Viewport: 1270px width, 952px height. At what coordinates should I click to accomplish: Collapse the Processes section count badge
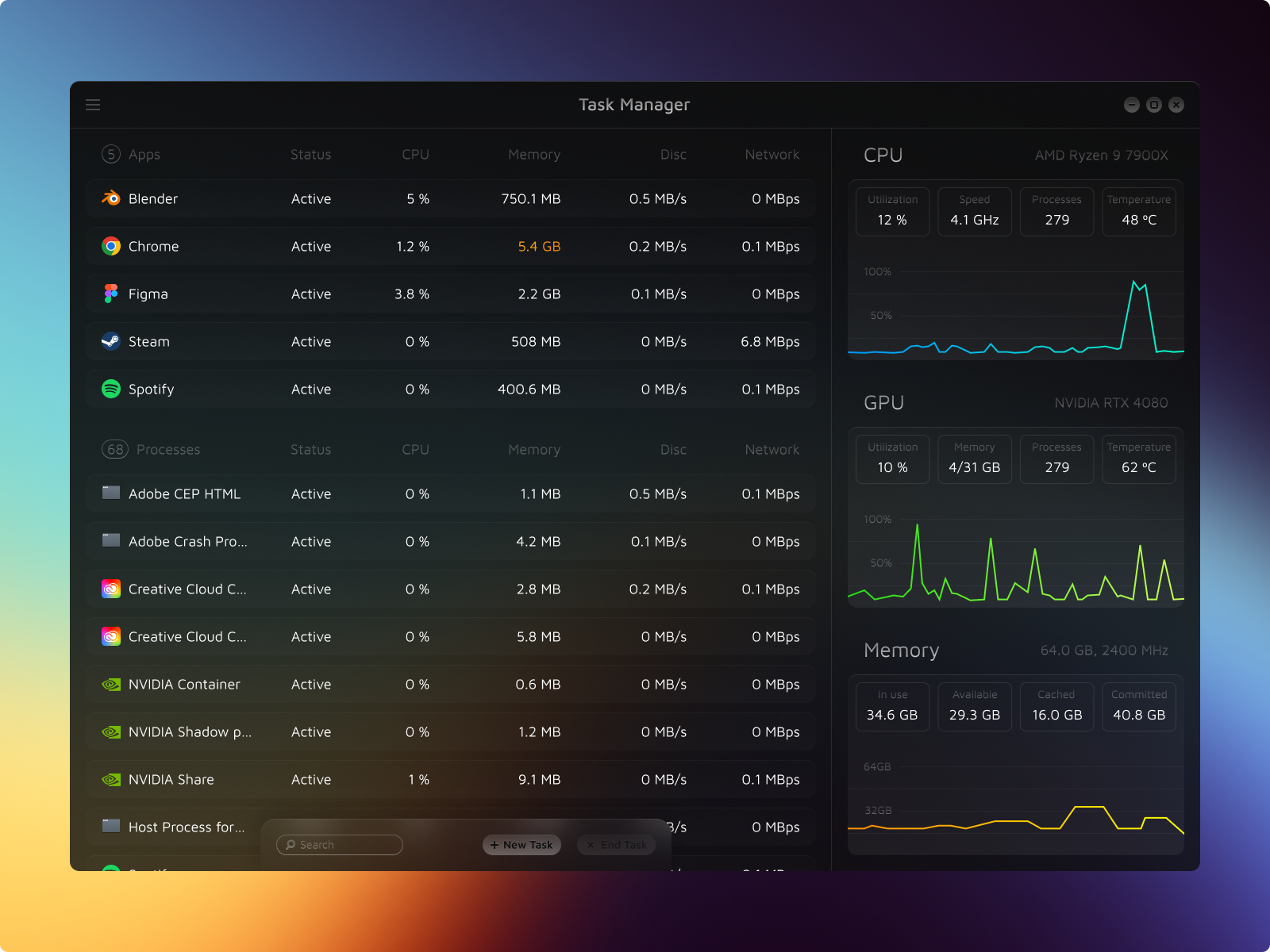tap(115, 450)
